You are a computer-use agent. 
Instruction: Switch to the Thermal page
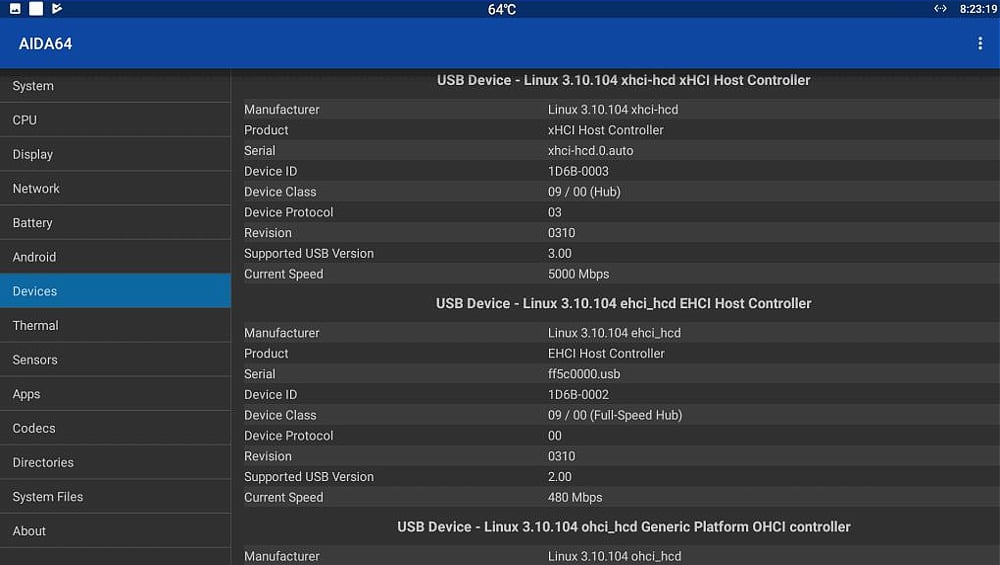115,325
